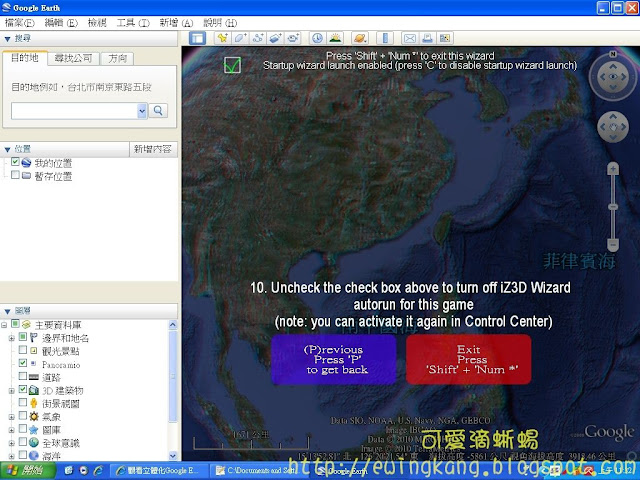
Task: Collapse the 圖層 panel triangle
Action: click(x=7, y=312)
